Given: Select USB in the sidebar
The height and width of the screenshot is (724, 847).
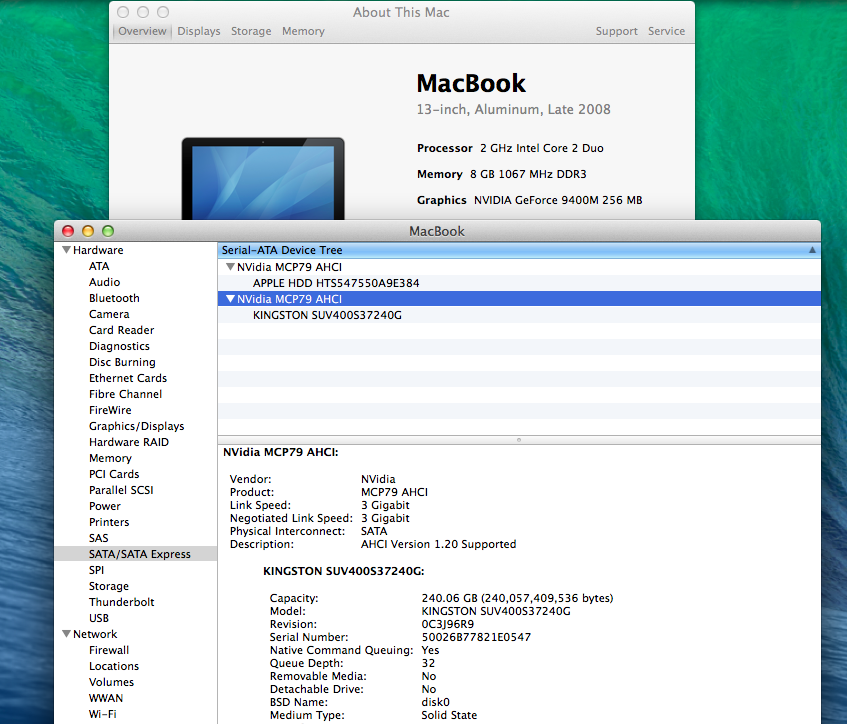Looking at the screenshot, I should [99, 618].
